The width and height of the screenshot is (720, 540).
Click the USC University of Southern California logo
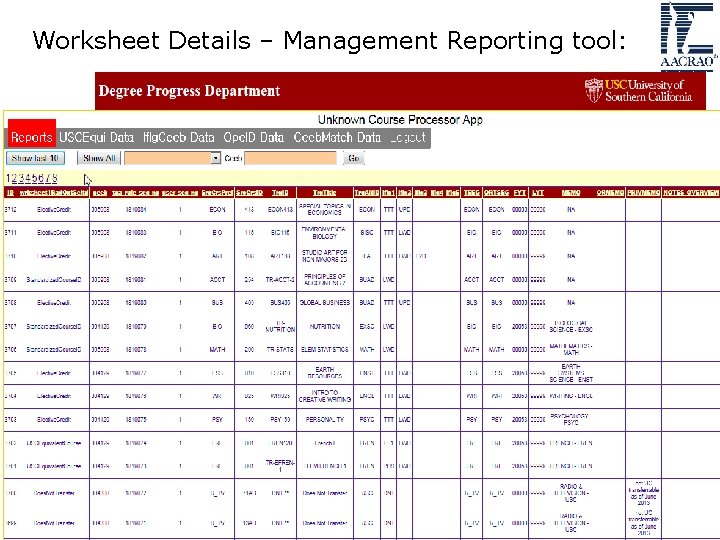pos(638,90)
